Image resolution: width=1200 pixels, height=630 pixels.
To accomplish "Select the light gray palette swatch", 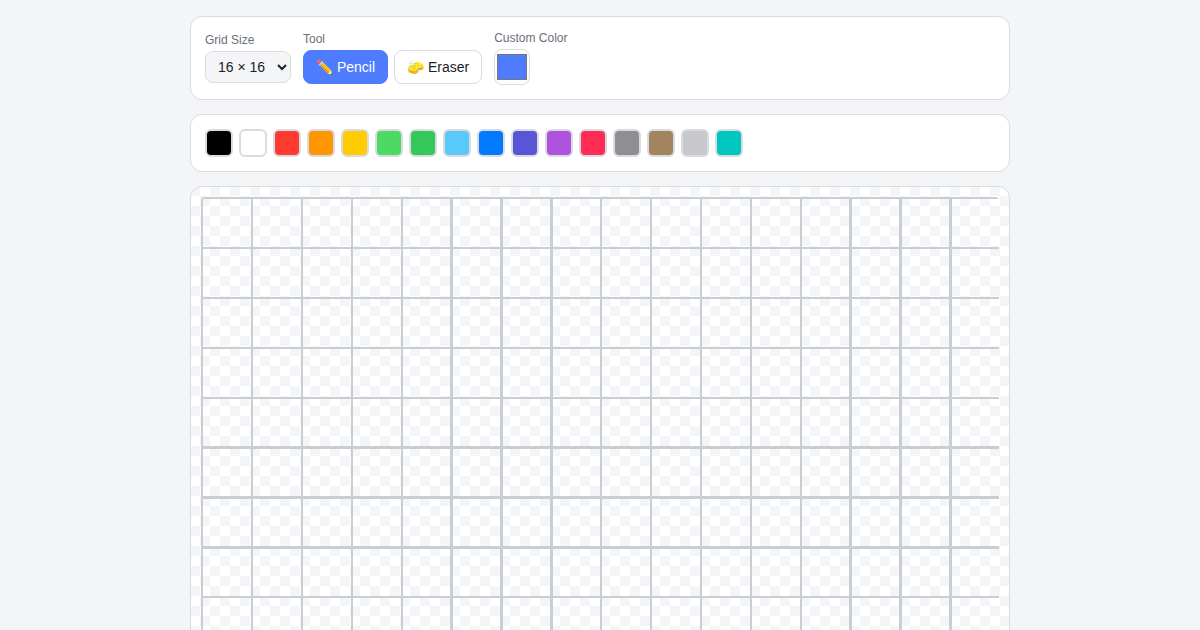I will tap(695, 143).
